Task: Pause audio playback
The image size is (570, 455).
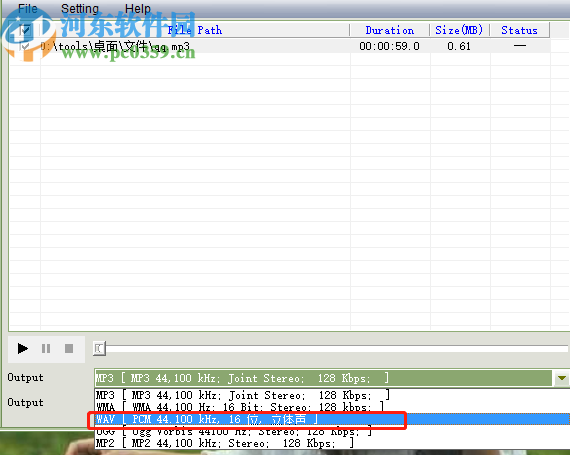Action: point(46,349)
